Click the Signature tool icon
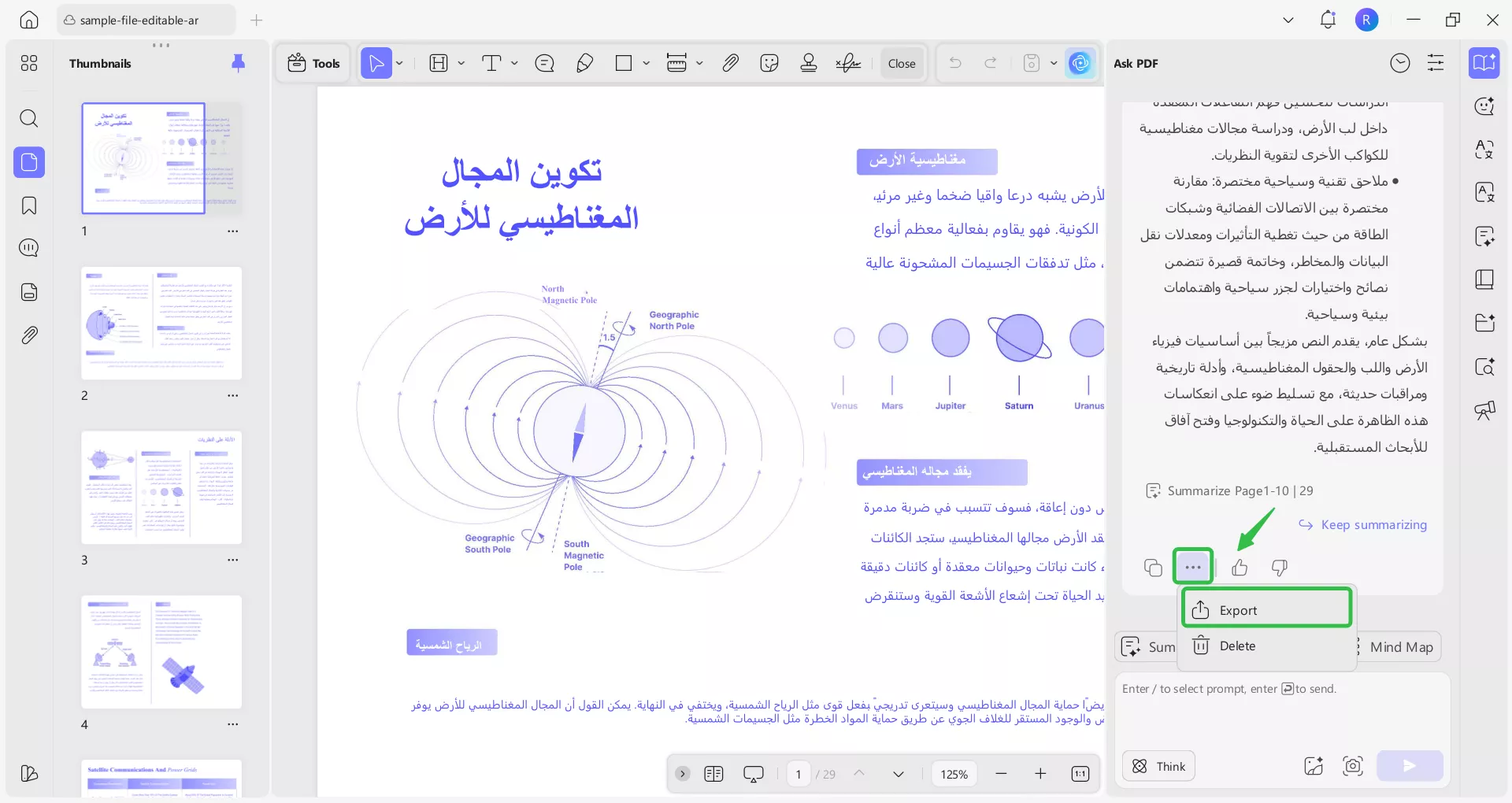Image resolution: width=1512 pixels, height=803 pixels. (848, 63)
